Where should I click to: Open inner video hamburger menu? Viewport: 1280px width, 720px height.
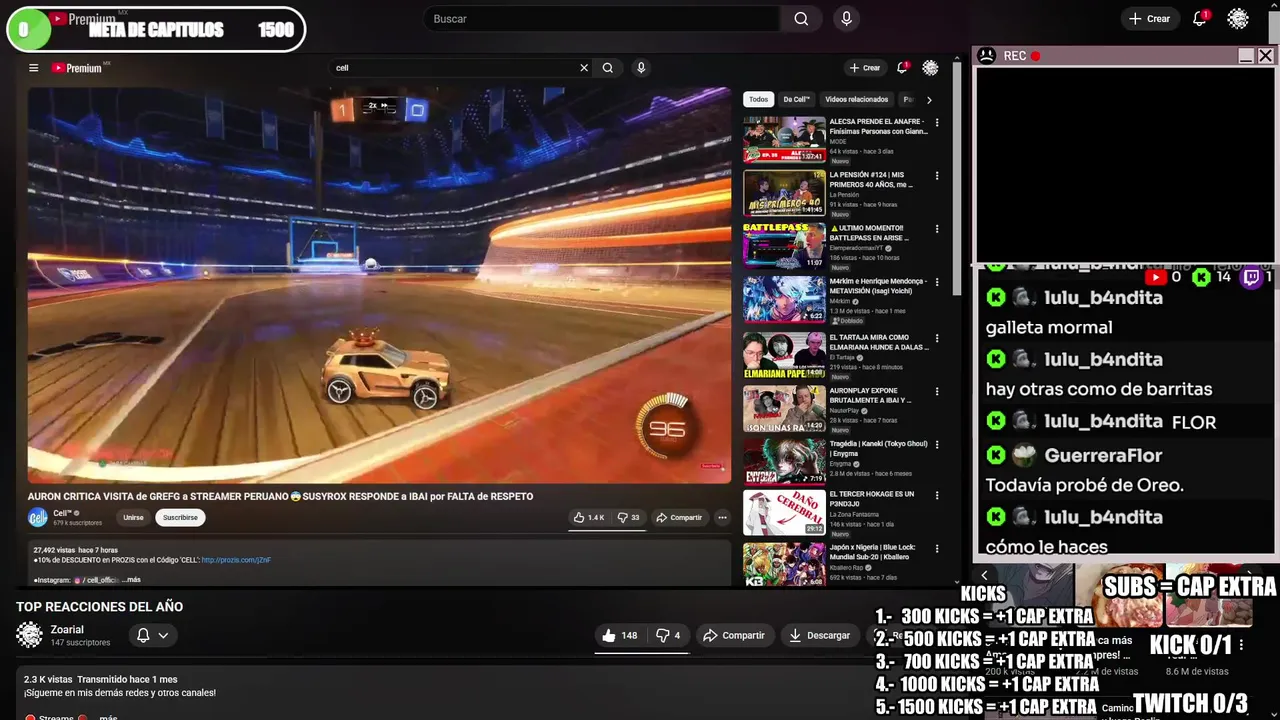[x=33, y=68]
